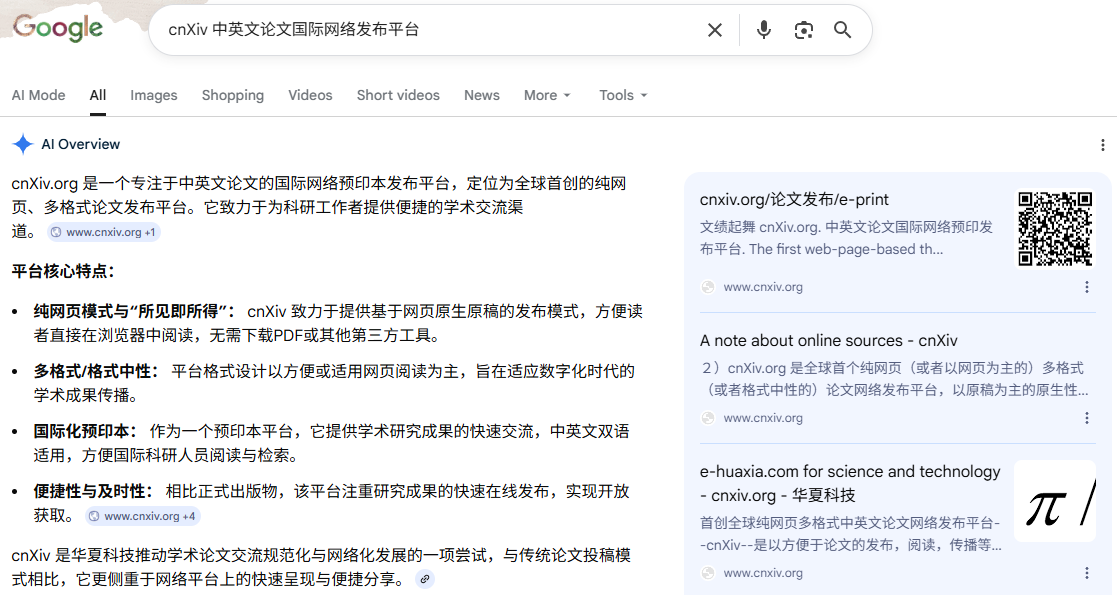1117x595 pixels.
Task: Open options for cnxiv.org e-print result
Action: point(1087,287)
